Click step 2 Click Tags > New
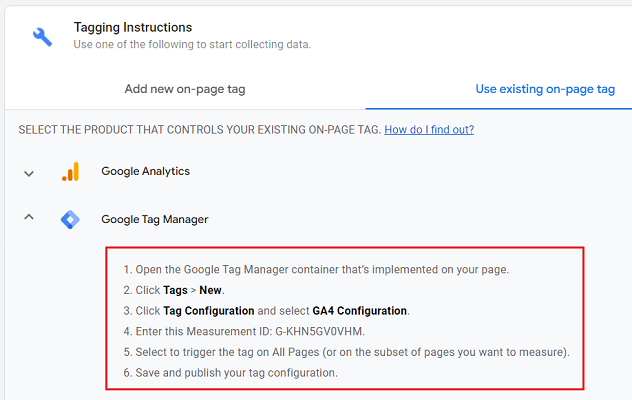Screen dimensions: 632x400 point(174,290)
